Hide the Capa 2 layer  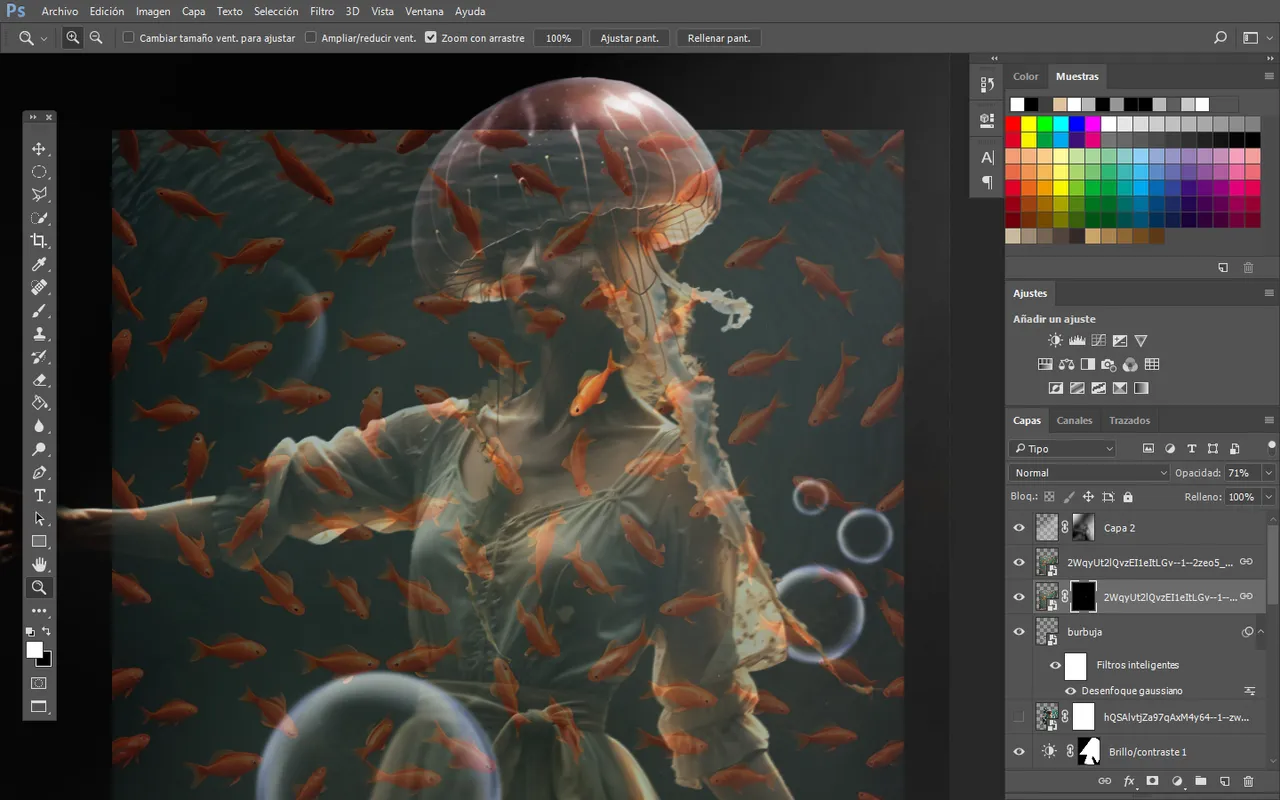point(1019,528)
